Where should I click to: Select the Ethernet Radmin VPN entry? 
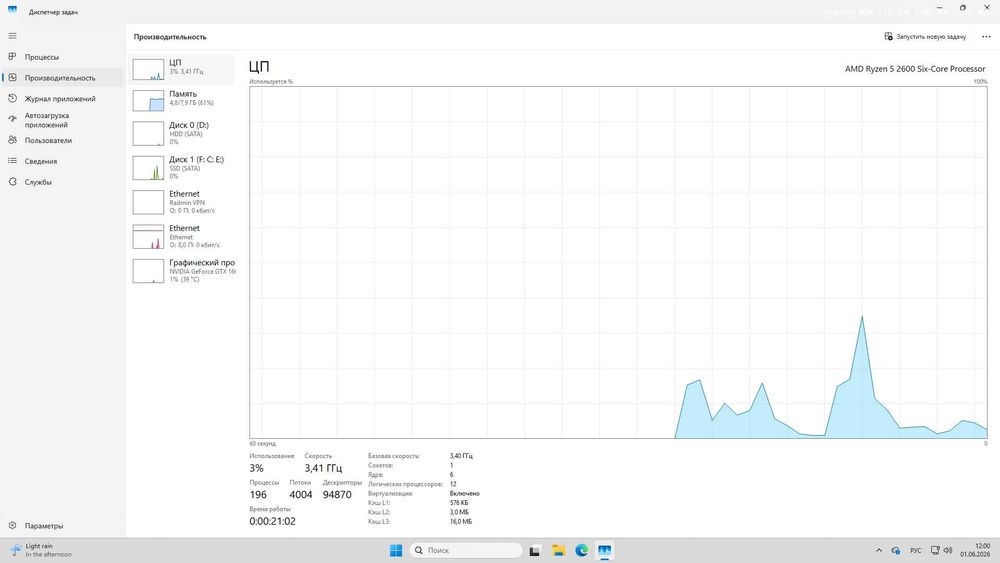(x=182, y=202)
